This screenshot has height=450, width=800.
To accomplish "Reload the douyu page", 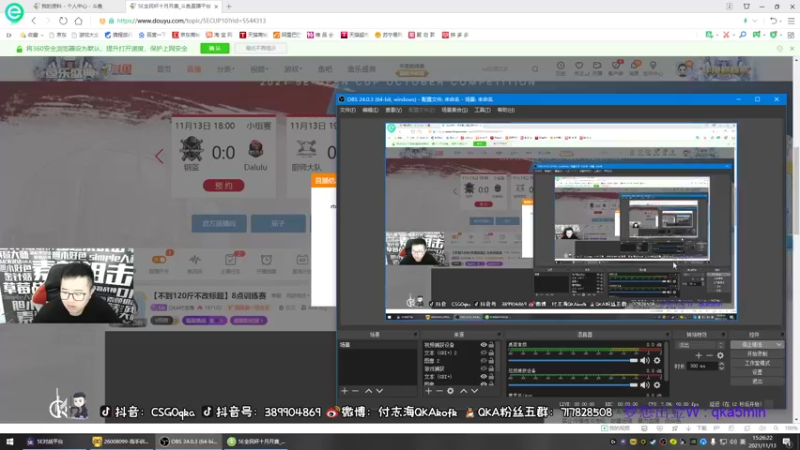I will pos(63,21).
